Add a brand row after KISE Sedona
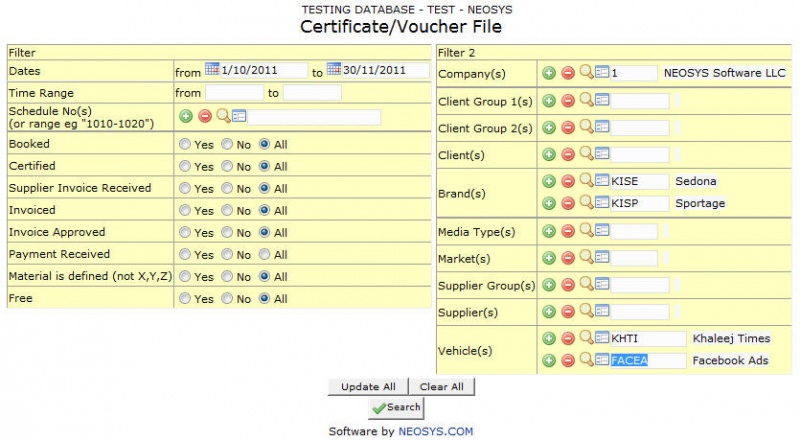Viewport: 800px width, 441px height. coord(549,181)
